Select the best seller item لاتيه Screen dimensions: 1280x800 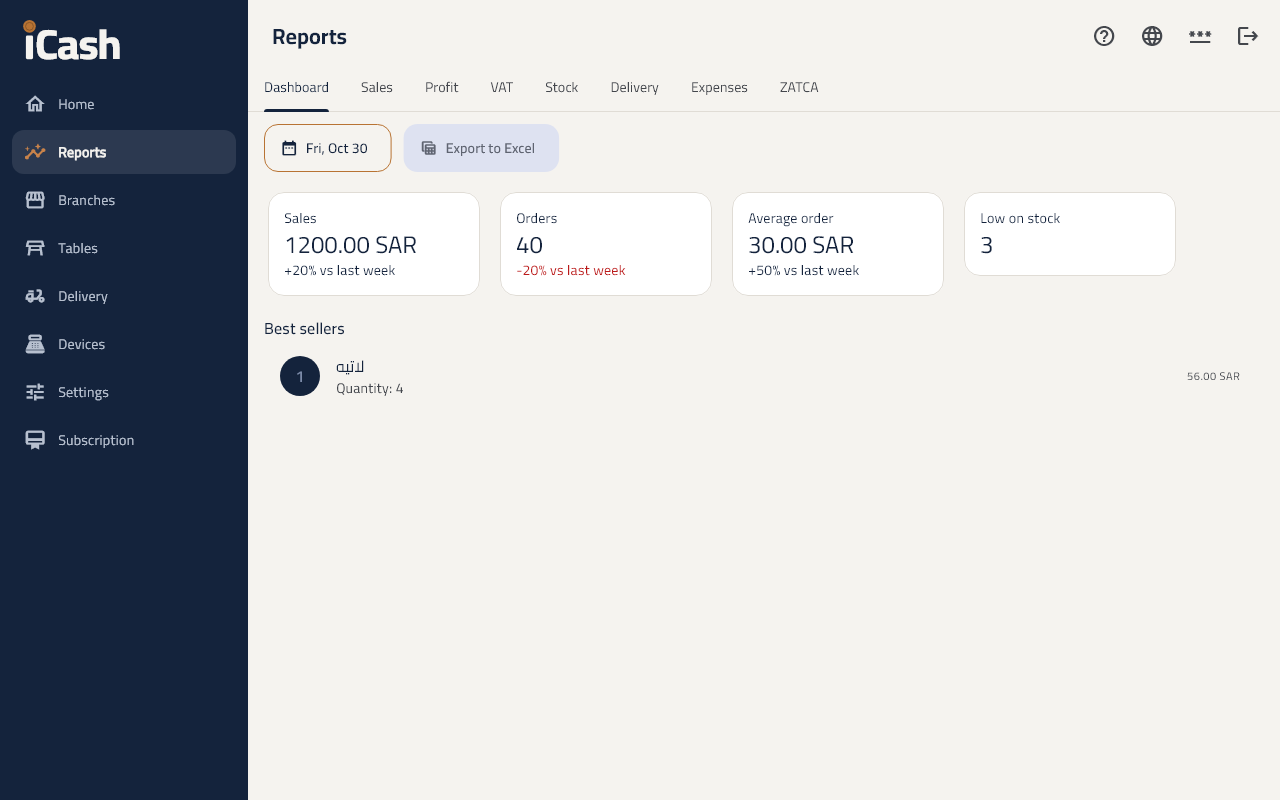click(x=350, y=366)
